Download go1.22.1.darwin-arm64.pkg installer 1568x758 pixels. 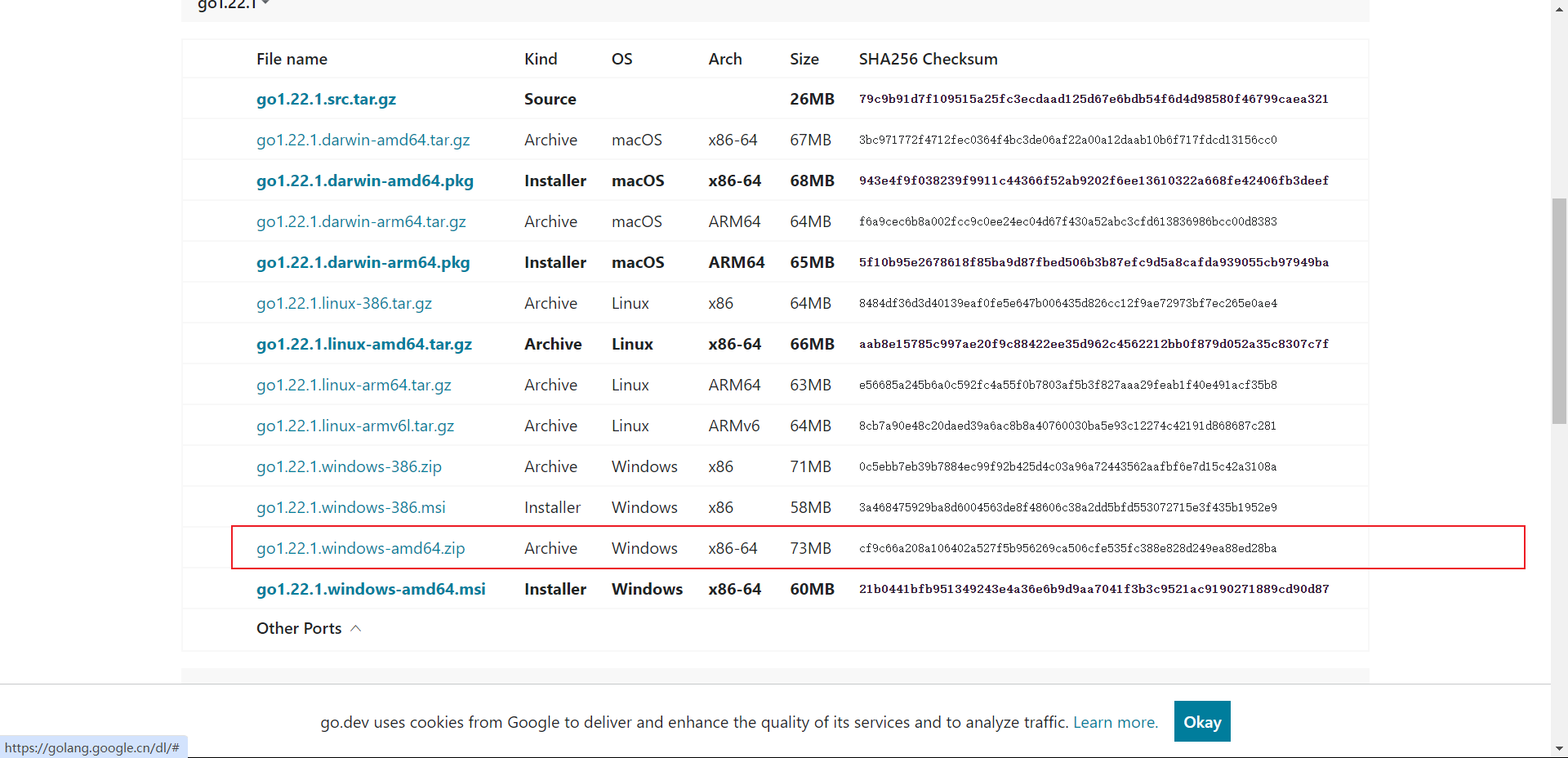click(363, 262)
